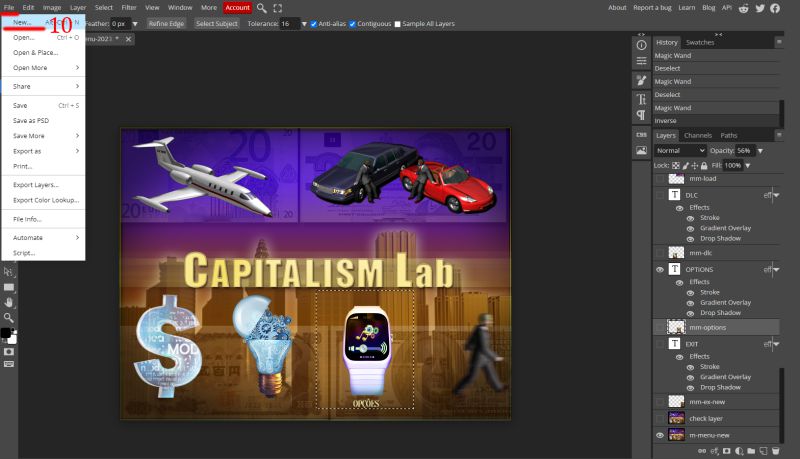The image size is (800, 459).
Task: Open the Opacity slider dropdown arrow
Action: point(760,151)
